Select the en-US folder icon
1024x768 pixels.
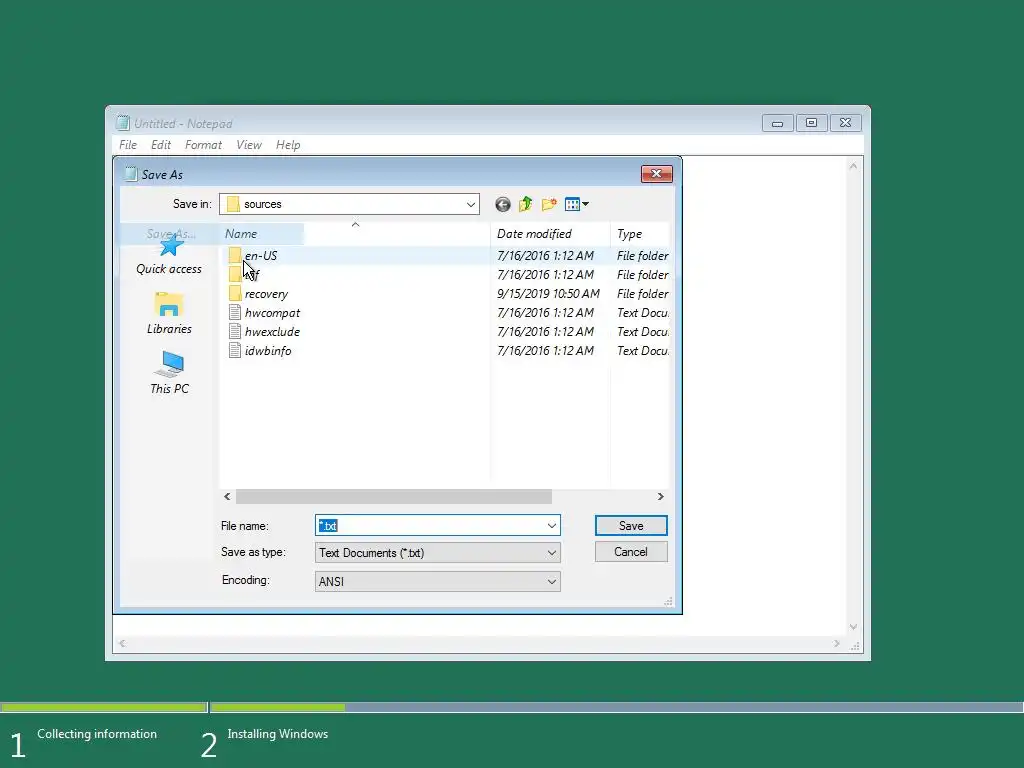(x=235, y=255)
